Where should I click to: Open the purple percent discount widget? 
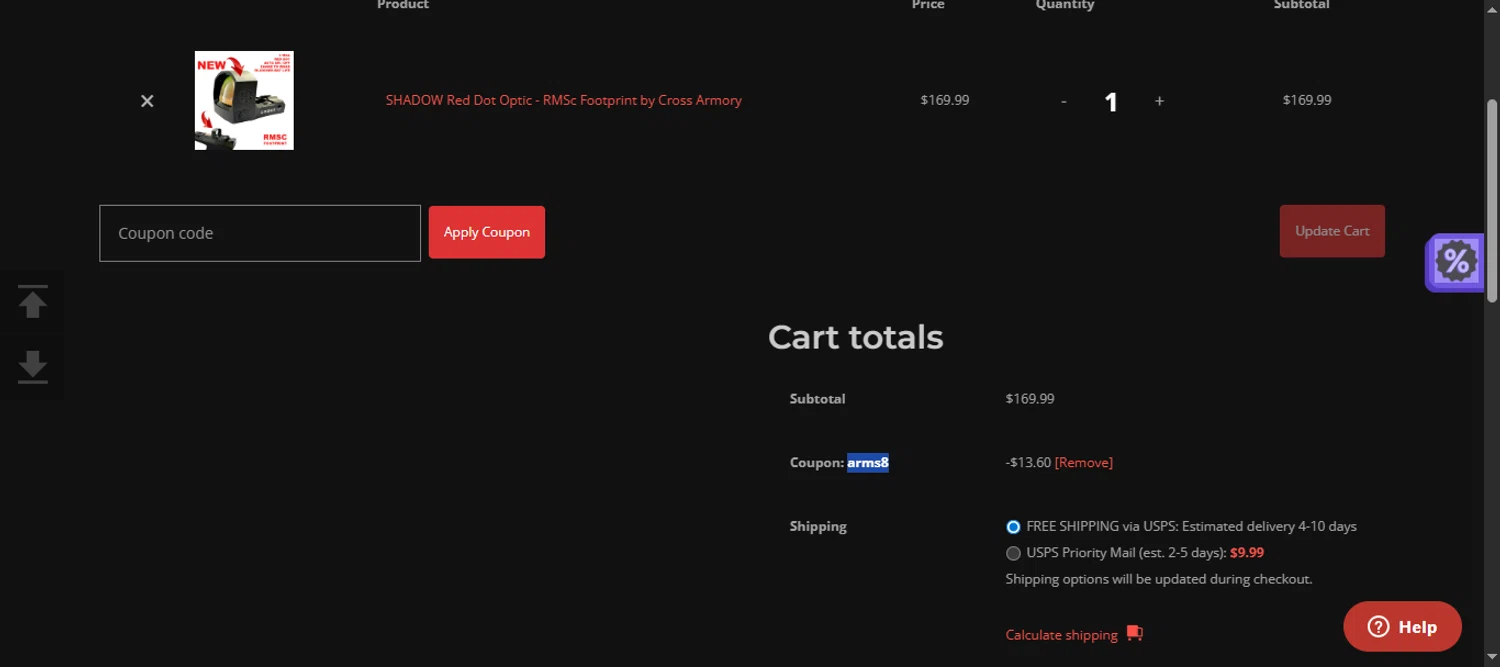(x=1456, y=262)
